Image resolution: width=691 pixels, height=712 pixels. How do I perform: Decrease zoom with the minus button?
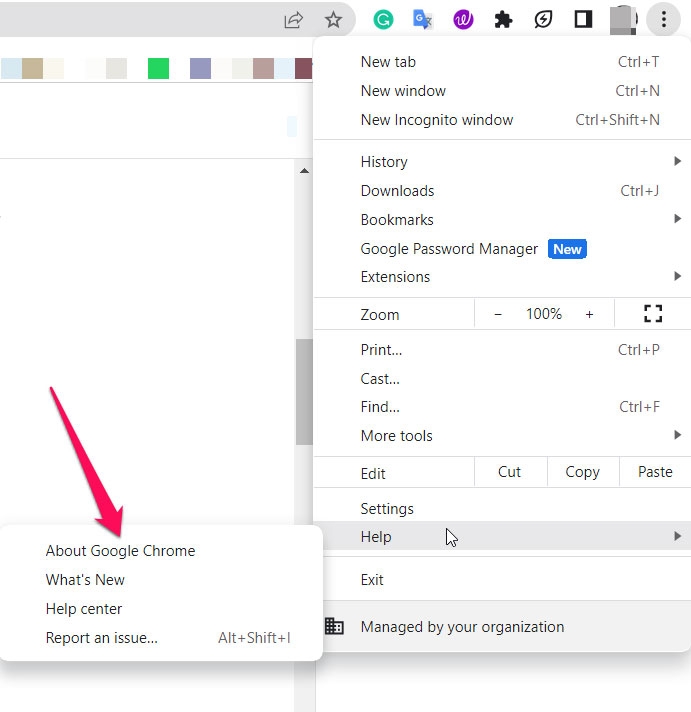[x=498, y=314]
